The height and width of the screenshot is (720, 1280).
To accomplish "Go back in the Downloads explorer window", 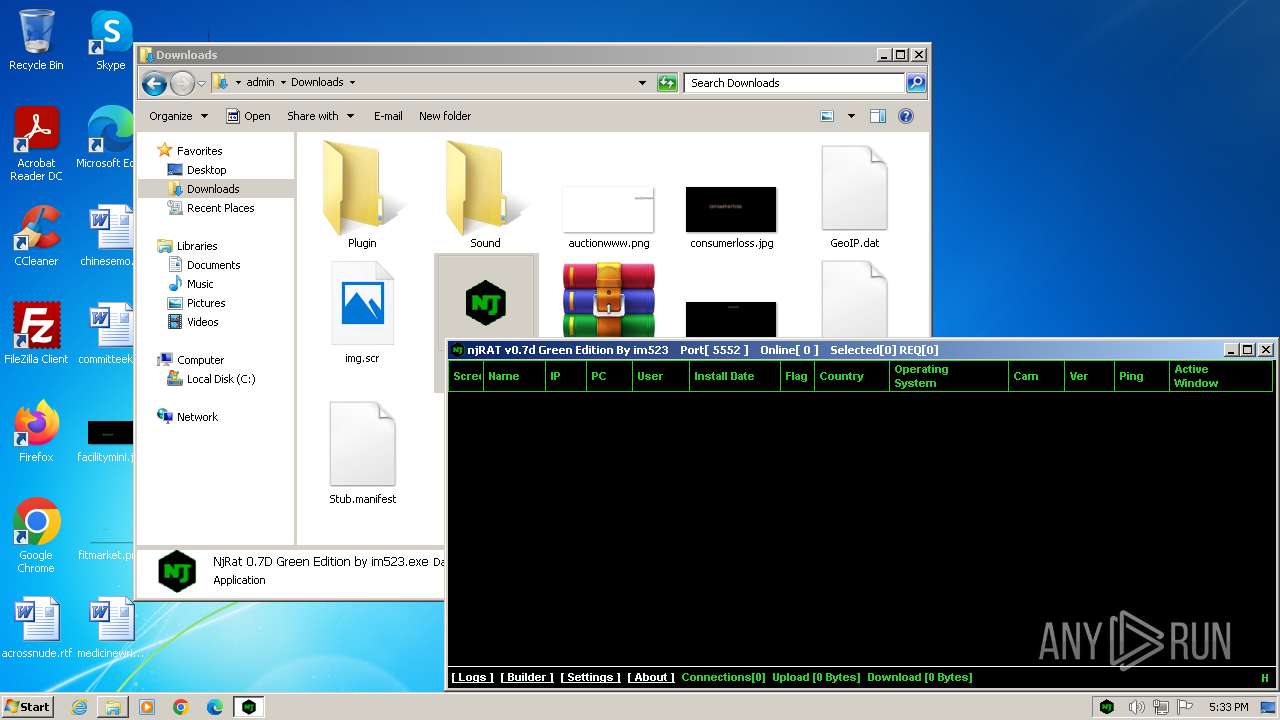I will 154,83.
